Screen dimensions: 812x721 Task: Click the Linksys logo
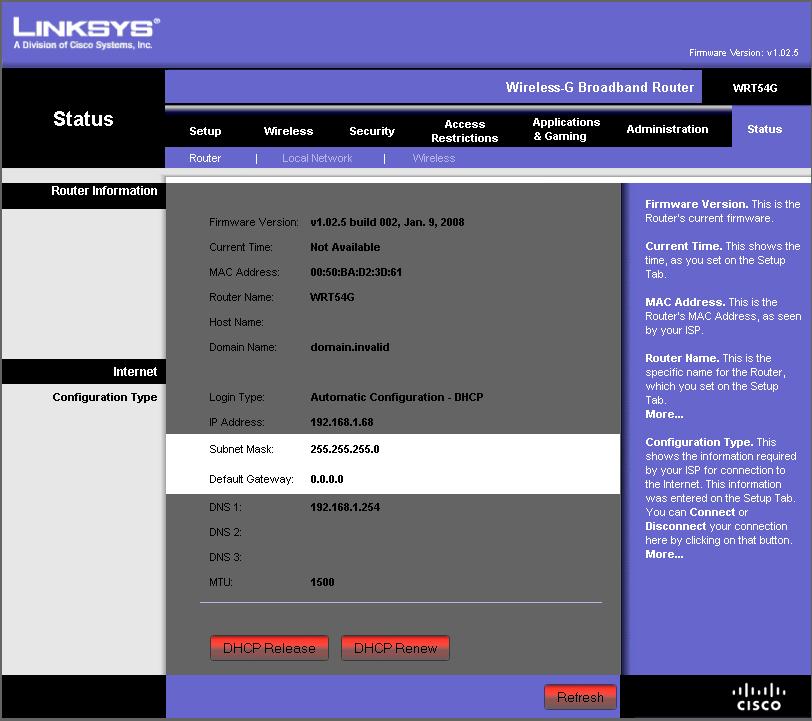[x=86, y=33]
